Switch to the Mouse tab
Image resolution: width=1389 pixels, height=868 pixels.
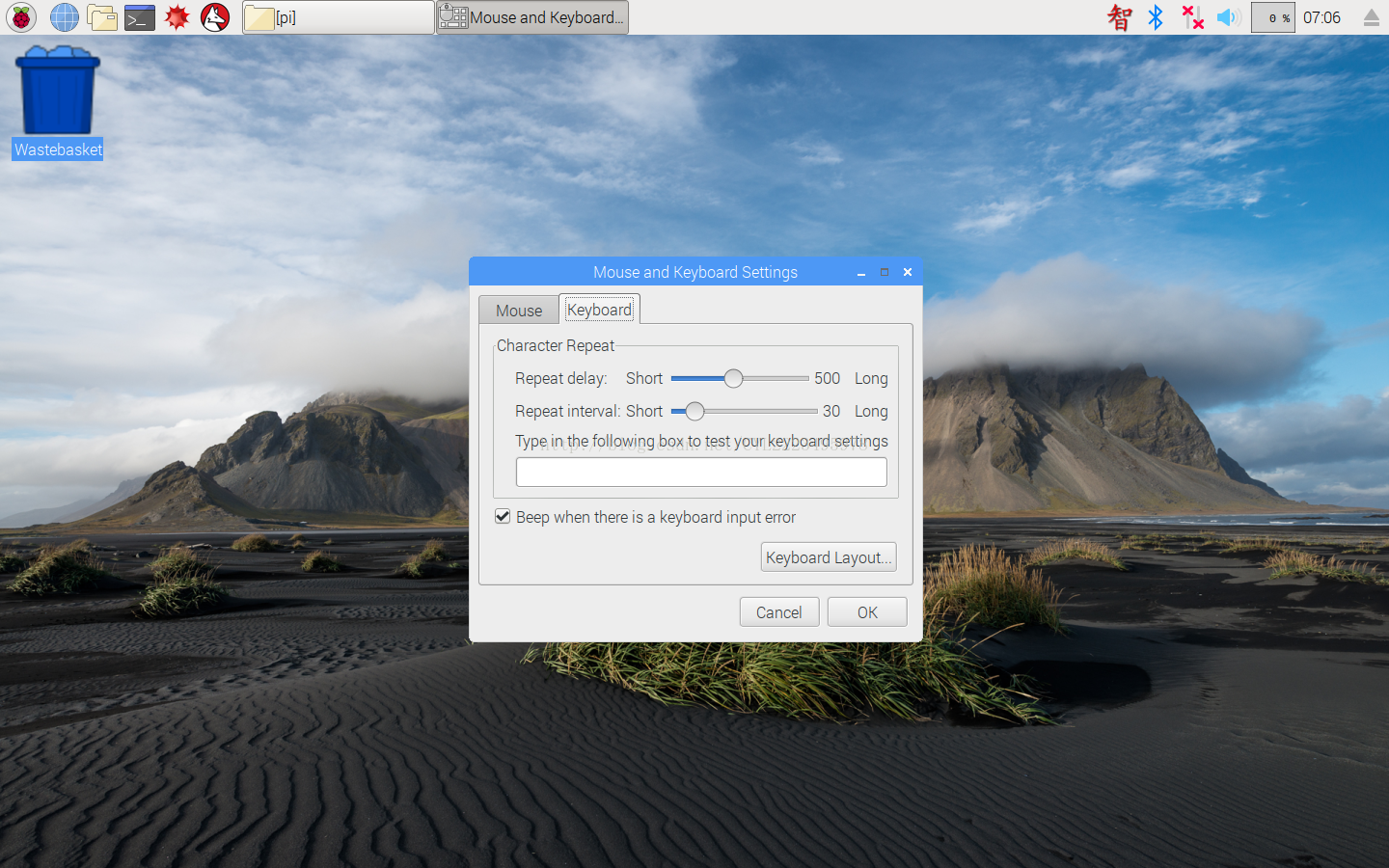click(x=519, y=311)
